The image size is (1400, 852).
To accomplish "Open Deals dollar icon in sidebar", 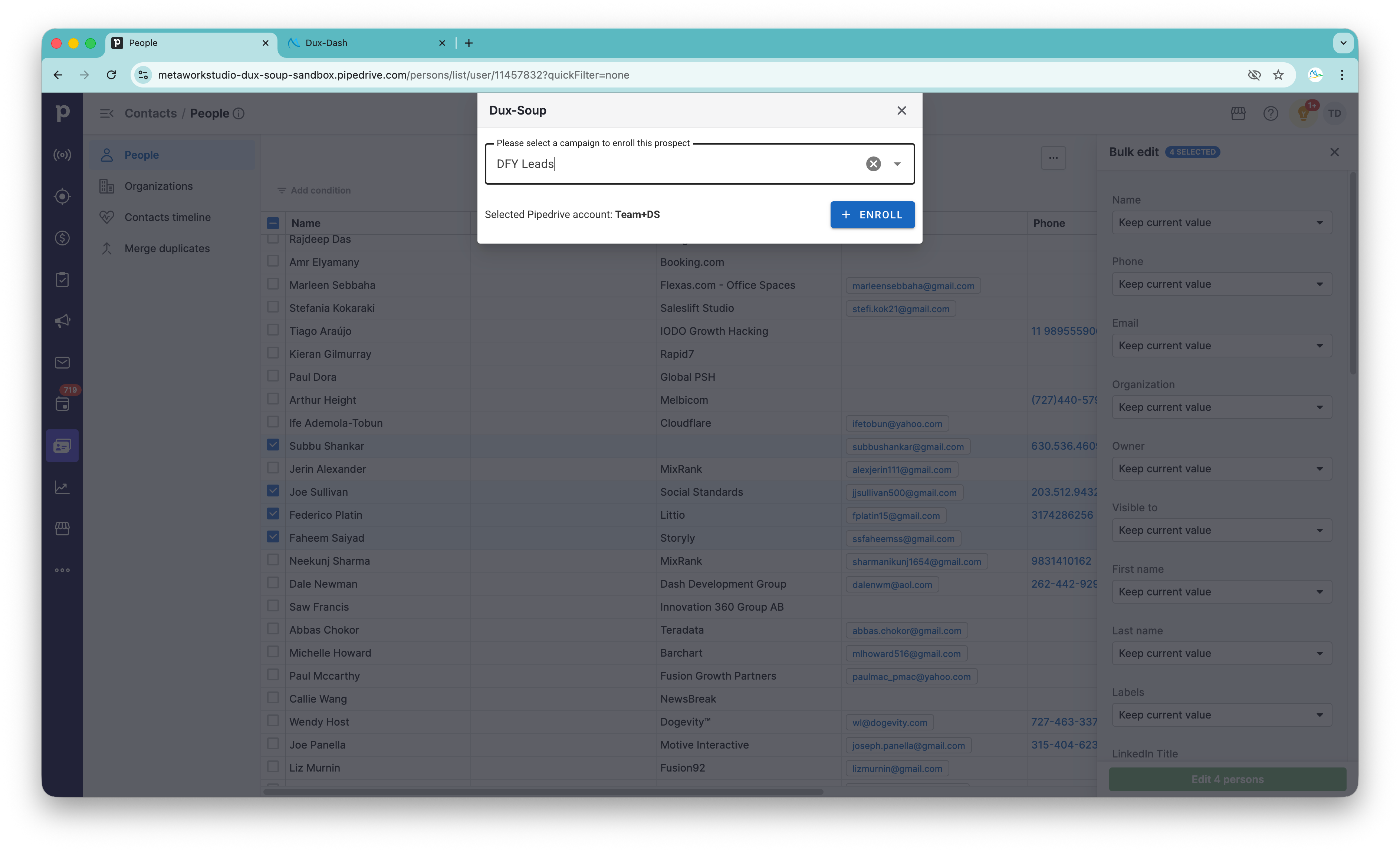I will click(x=62, y=238).
